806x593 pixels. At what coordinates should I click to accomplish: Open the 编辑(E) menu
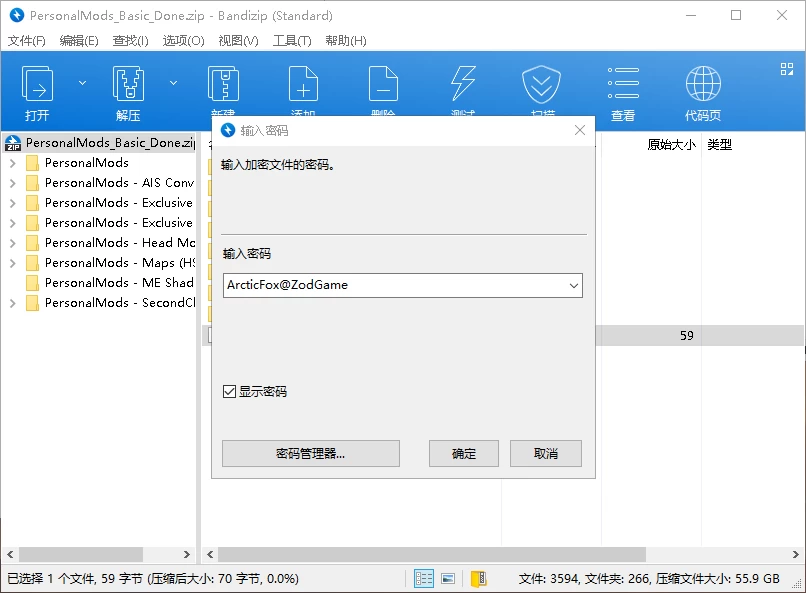tap(79, 41)
